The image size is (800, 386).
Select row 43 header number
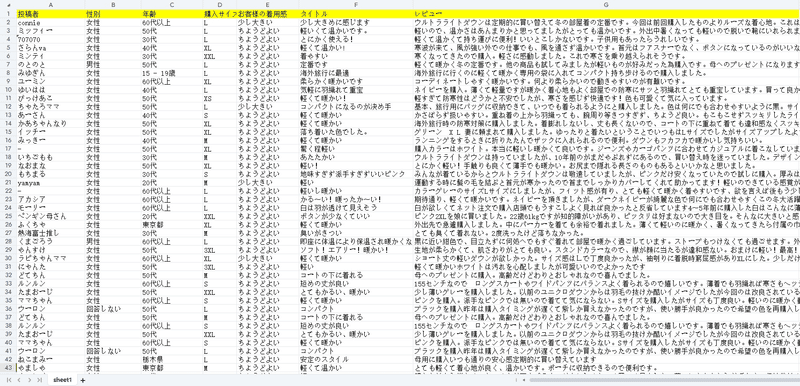8,368
